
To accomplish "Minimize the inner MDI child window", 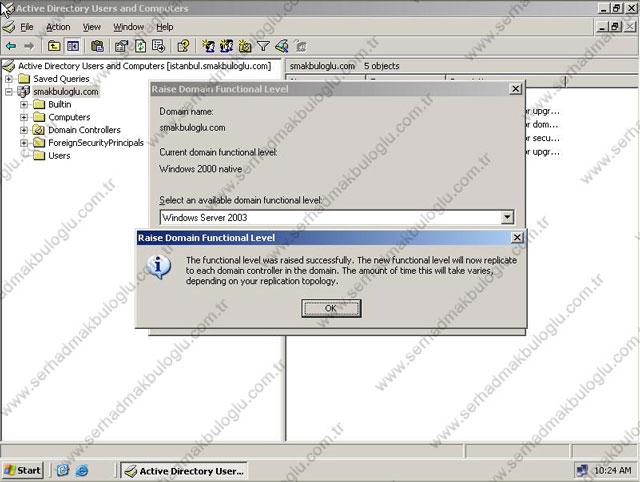I will pos(602,27).
